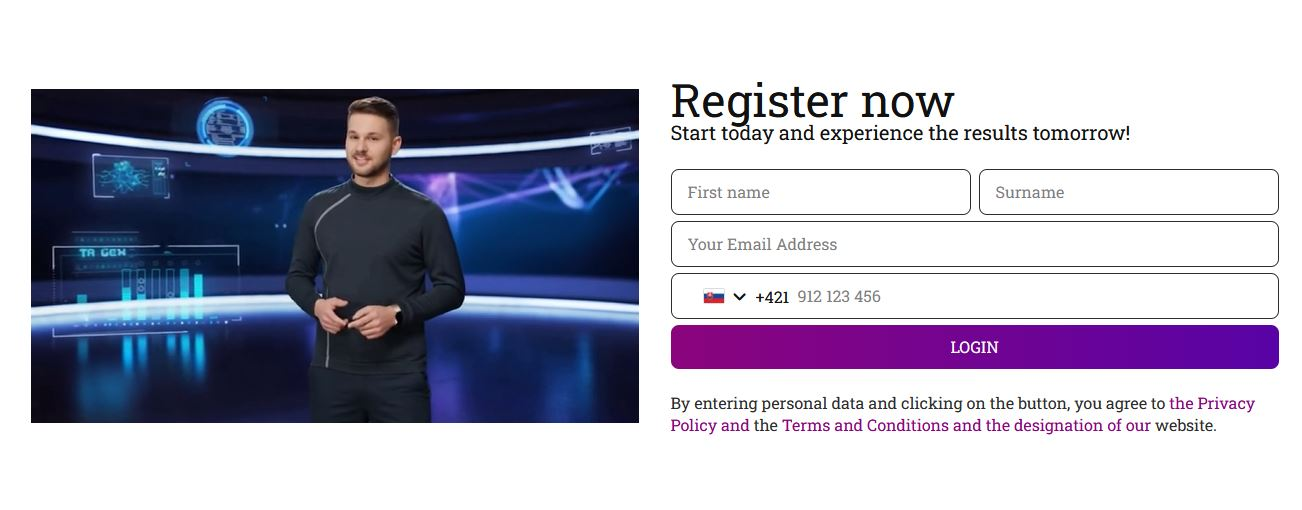Viewport: 1302px width, 510px height.
Task: Click the phone number input
Action: [1030, 297]
